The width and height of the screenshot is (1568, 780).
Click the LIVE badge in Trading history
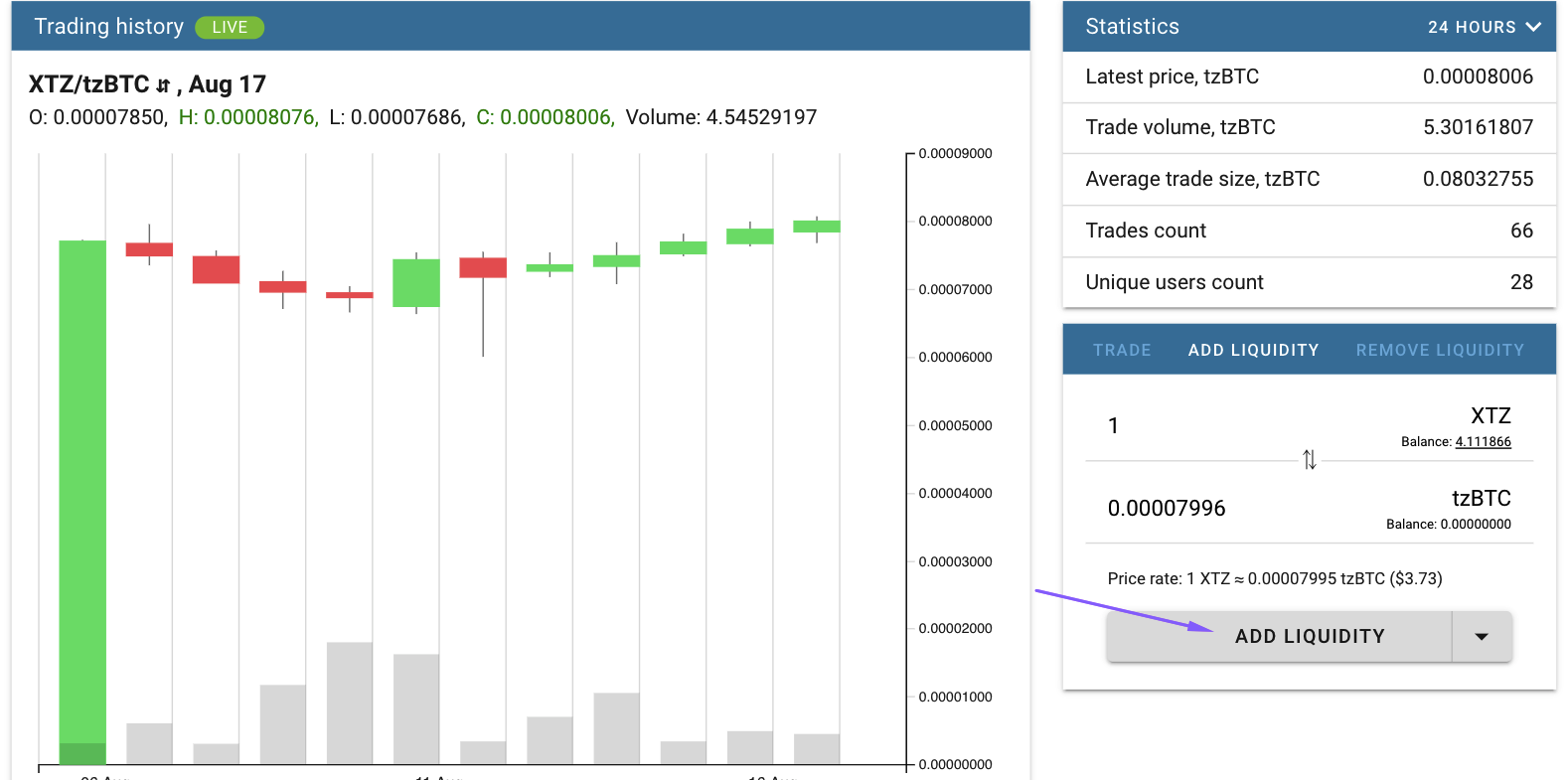pyautogui.click(x=230, y=27)
